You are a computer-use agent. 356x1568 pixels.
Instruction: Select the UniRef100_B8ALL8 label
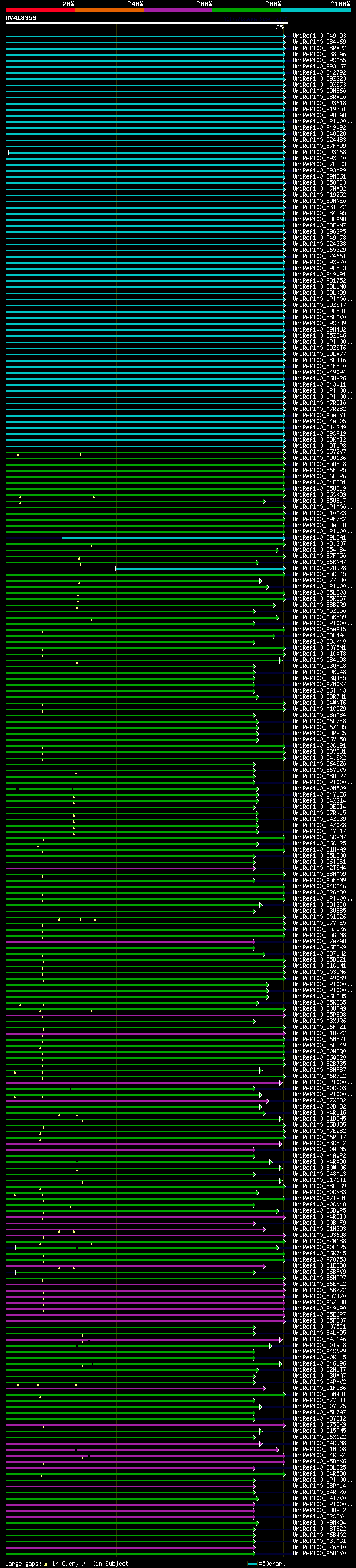(319, 525)
